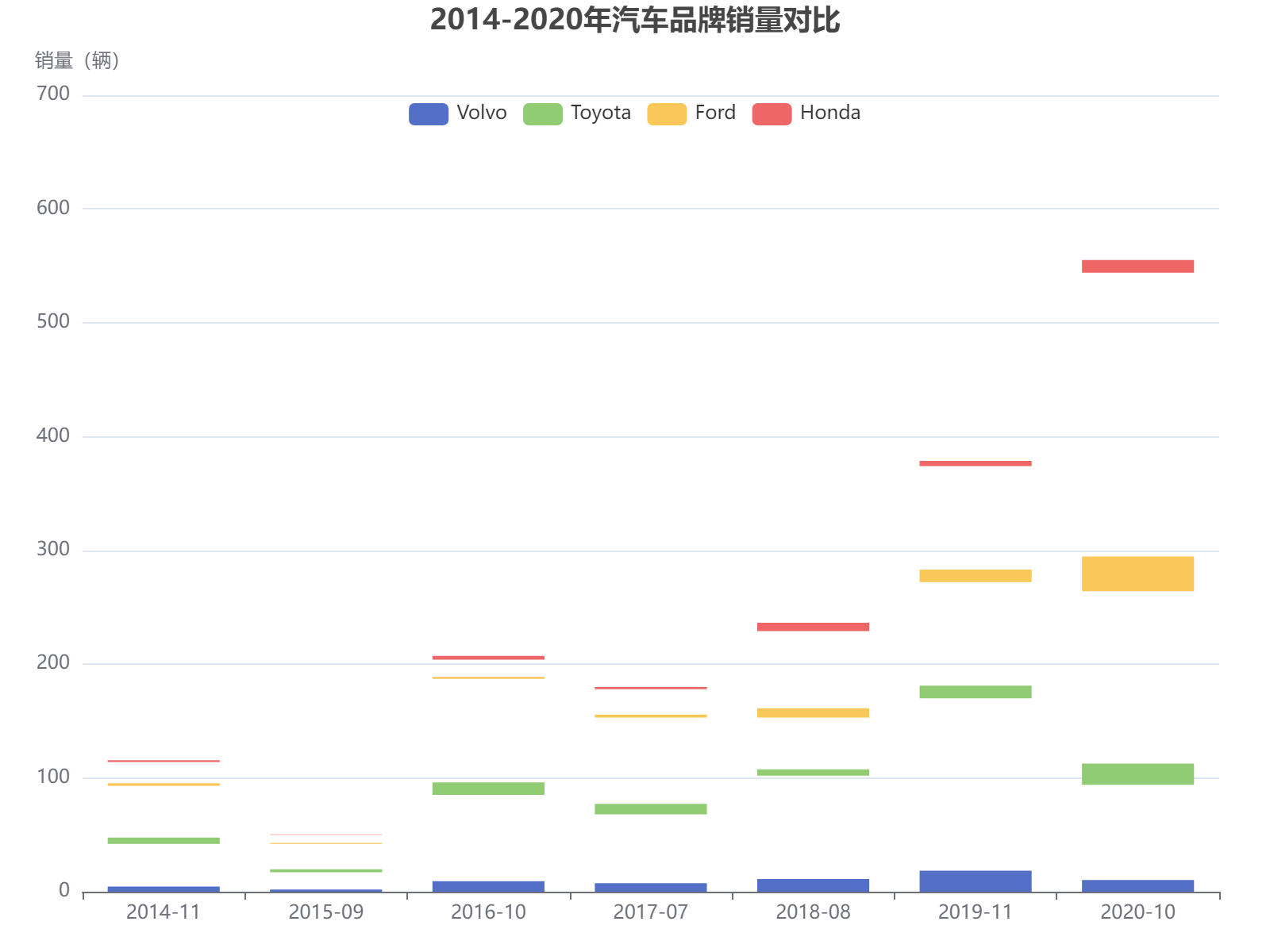The height and width of the screenshot is (952, 1270).
Task: Click the 2014-11 axis label
Action: (x=162, y=912)
